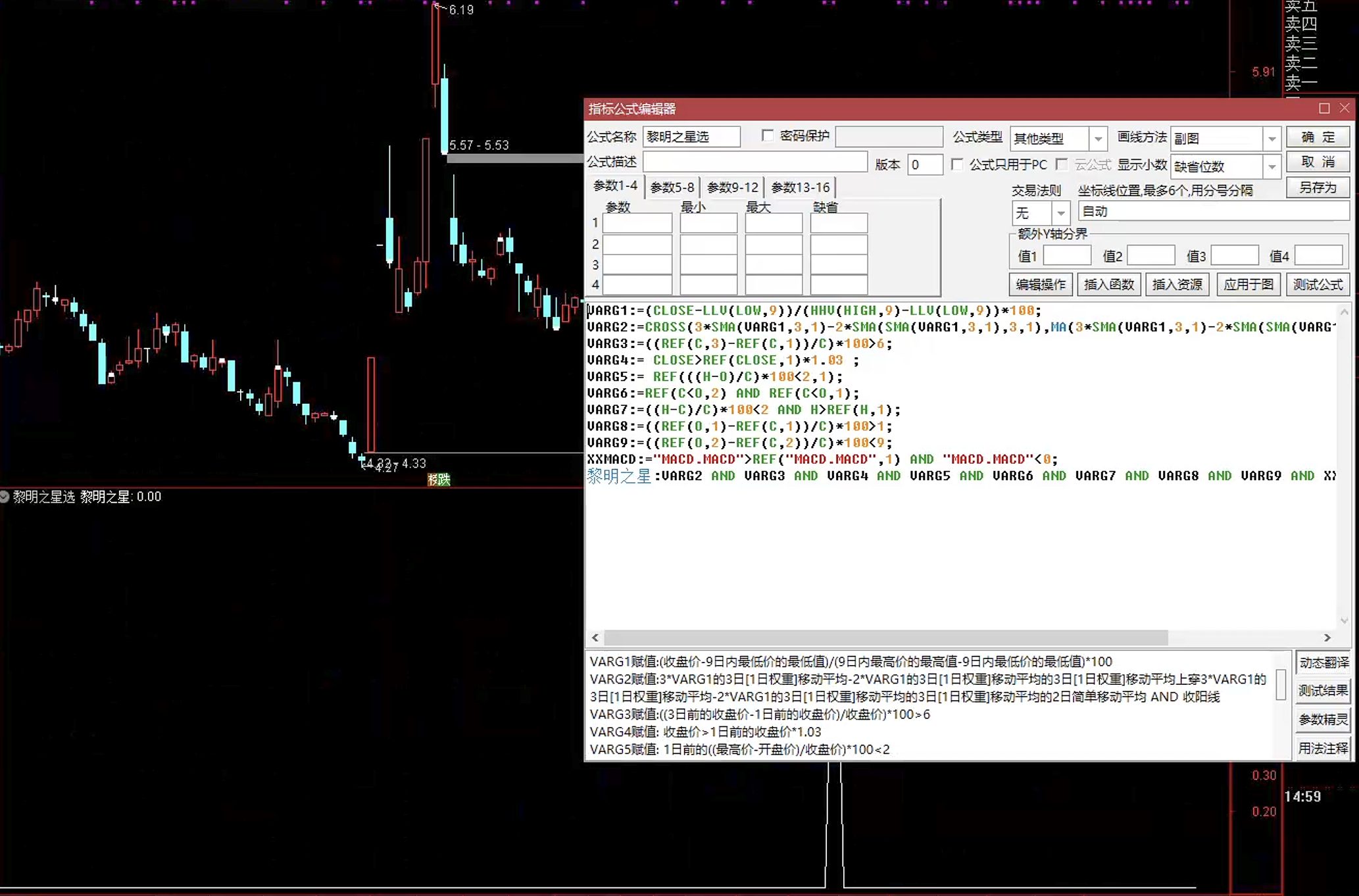This screenshot has width=1359, height=896.
Task: Toggle the 云公式 checkbox
Action: point(1061,164)
